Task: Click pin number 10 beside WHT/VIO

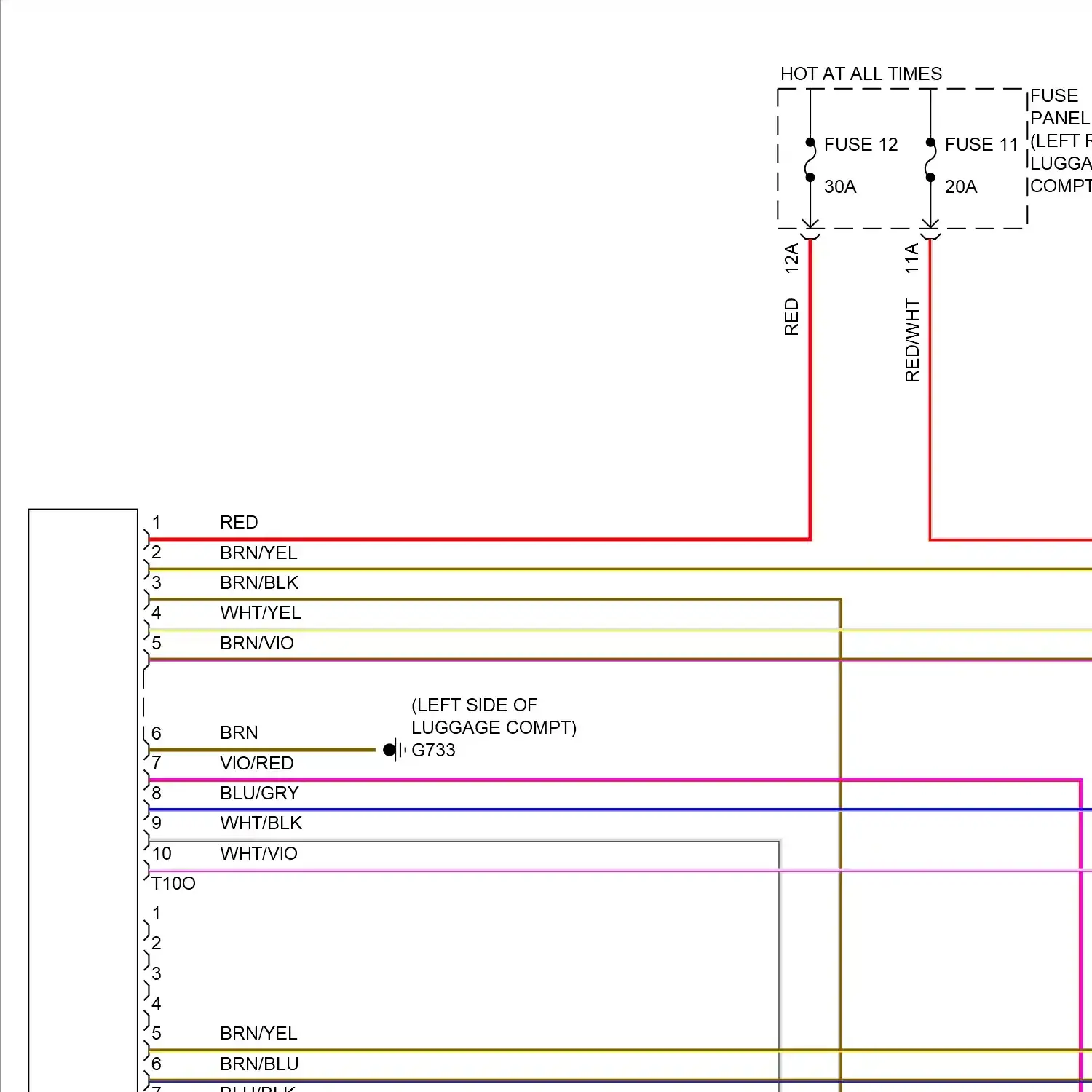Action: tap(162, 853)
